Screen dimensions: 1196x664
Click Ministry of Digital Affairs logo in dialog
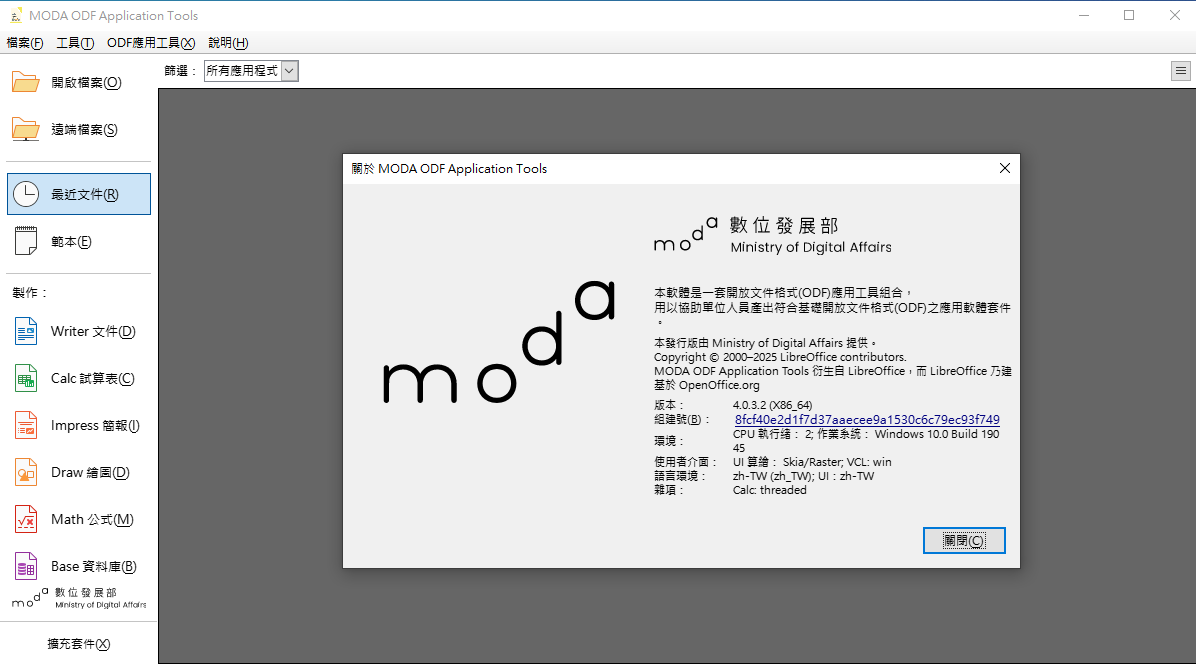(x=773, y=235)
